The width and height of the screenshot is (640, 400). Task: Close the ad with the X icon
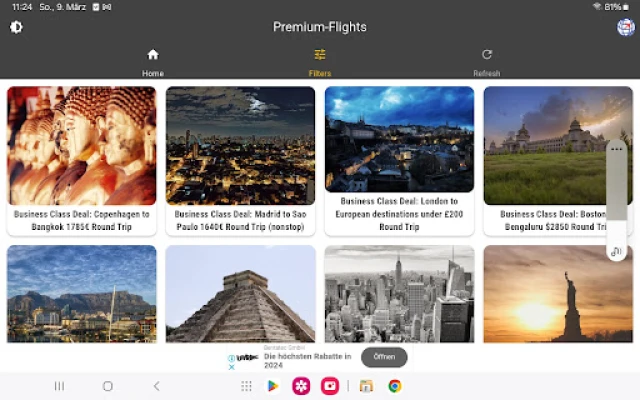pyautogui.click(x=232, y=364)
